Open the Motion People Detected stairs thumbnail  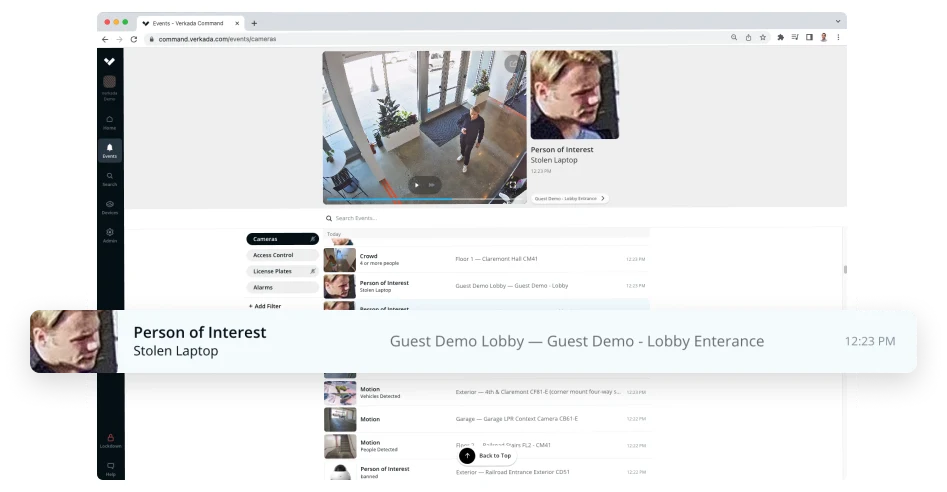tap(340, 446)
